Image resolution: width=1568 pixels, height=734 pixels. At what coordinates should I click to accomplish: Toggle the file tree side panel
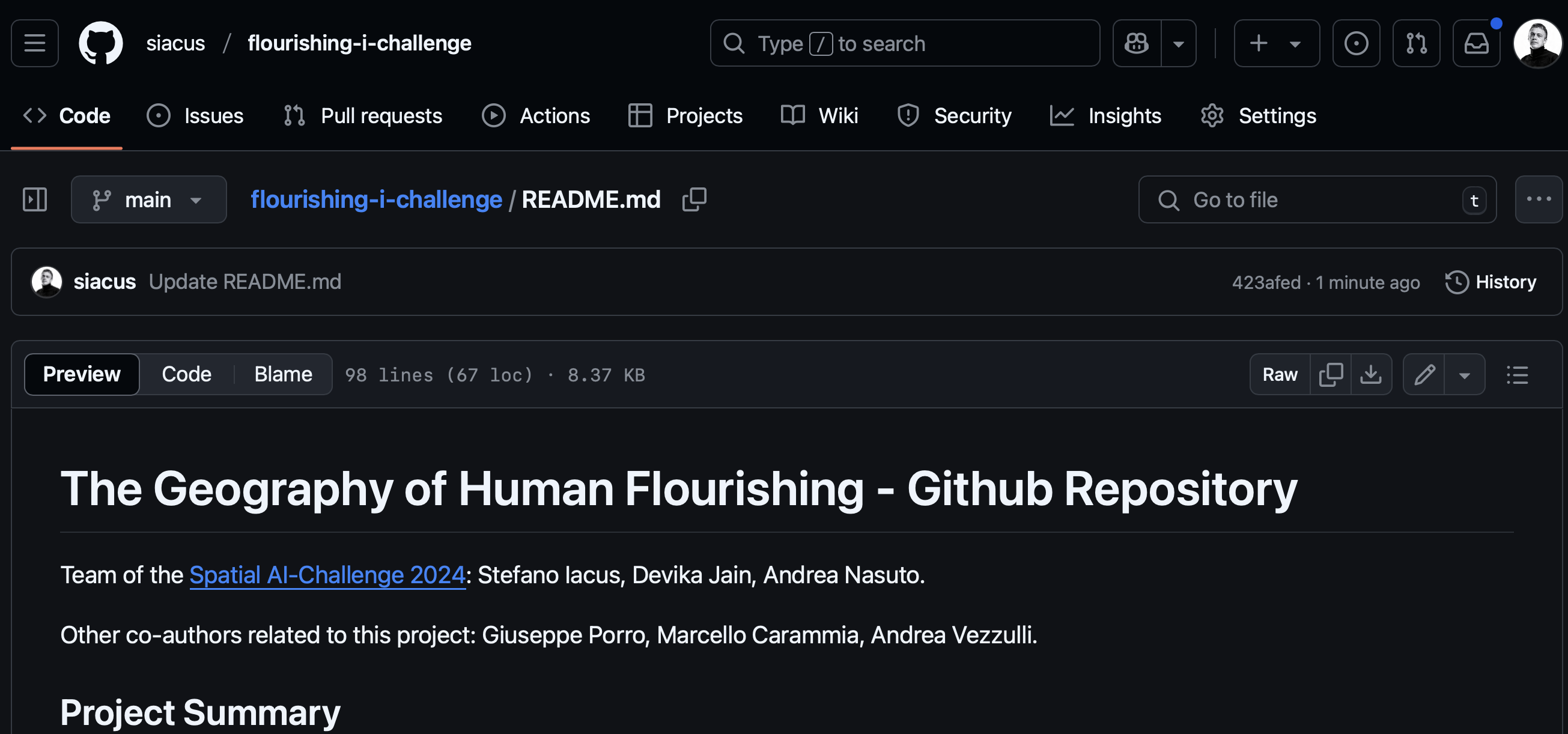pos(35,199)
